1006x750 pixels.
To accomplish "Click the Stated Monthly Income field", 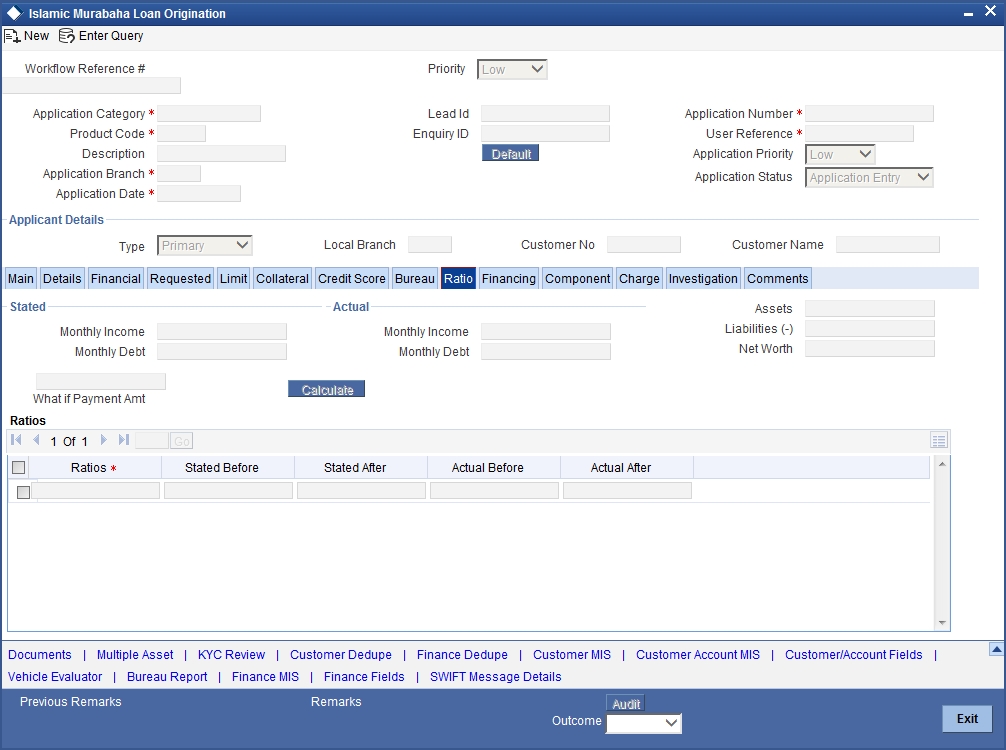I will click(222, 331).
